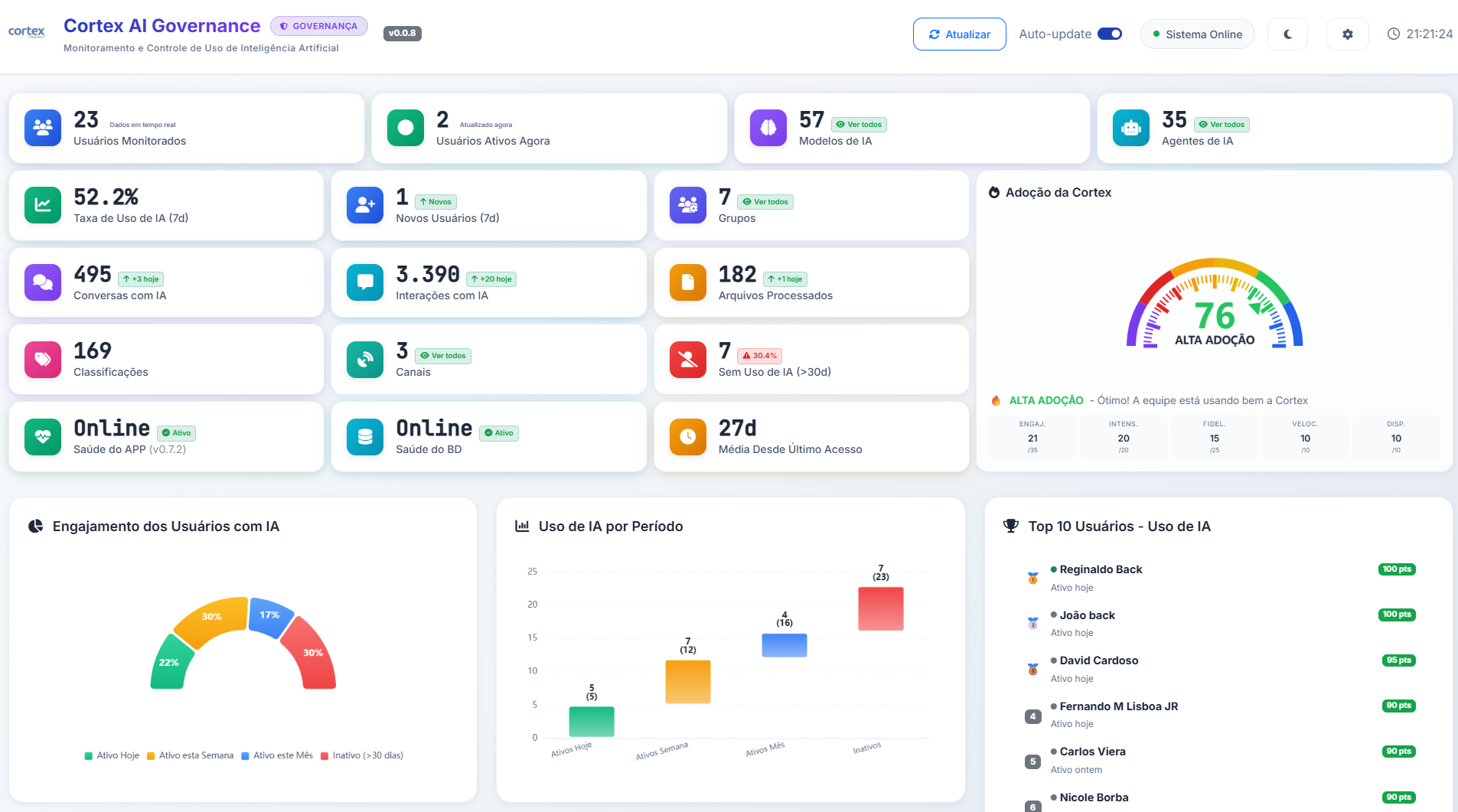Open Ver todos for Grupos
The height and width of the screenshot is (812, 1458).
(x=765, y=201)
